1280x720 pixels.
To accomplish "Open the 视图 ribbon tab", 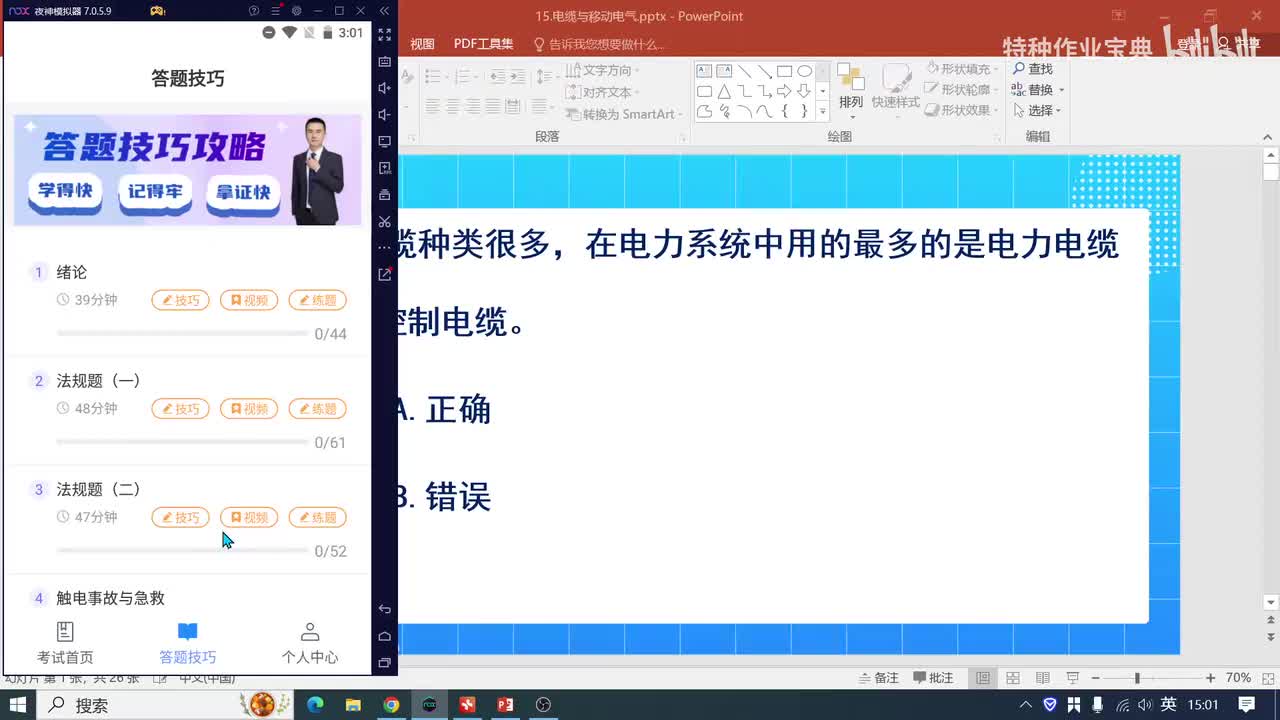I will click(422, 44).
